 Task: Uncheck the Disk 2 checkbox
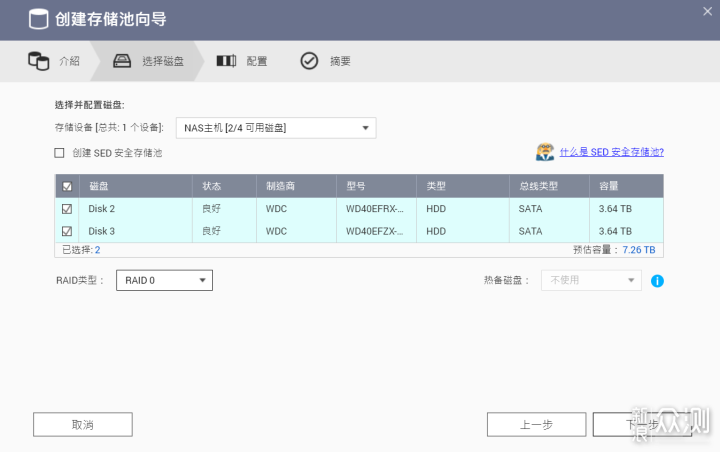[67, 209]
